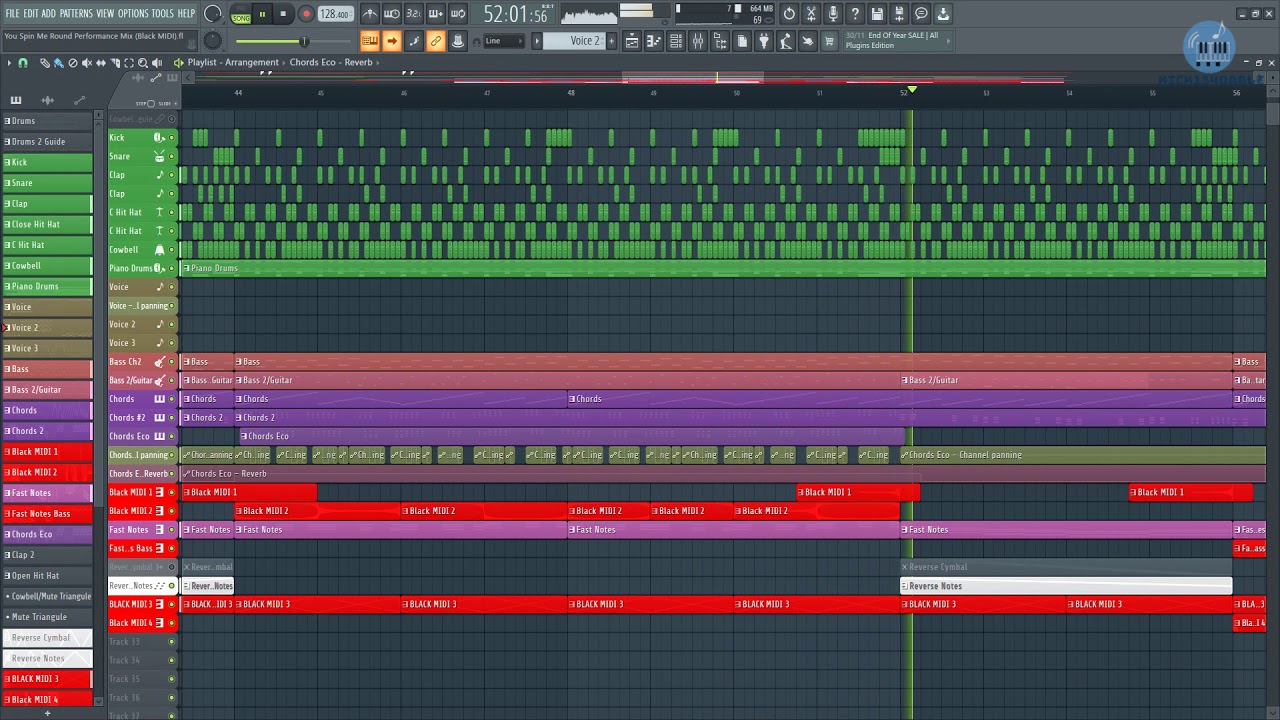Click the add pattern plus button
Image resolution: width=1280 pixels, height=720 pixels.
(x=612, y=41)
